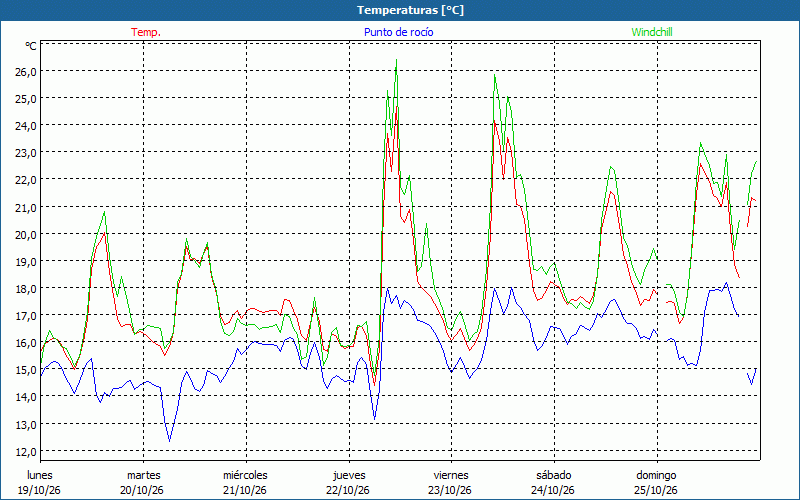
Task: Click the Temperaturas [°C] title bar
Action: 400,10
